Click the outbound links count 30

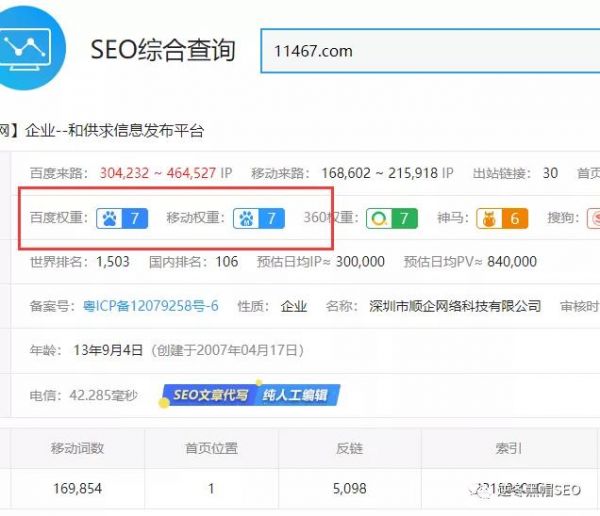point(550,173)
